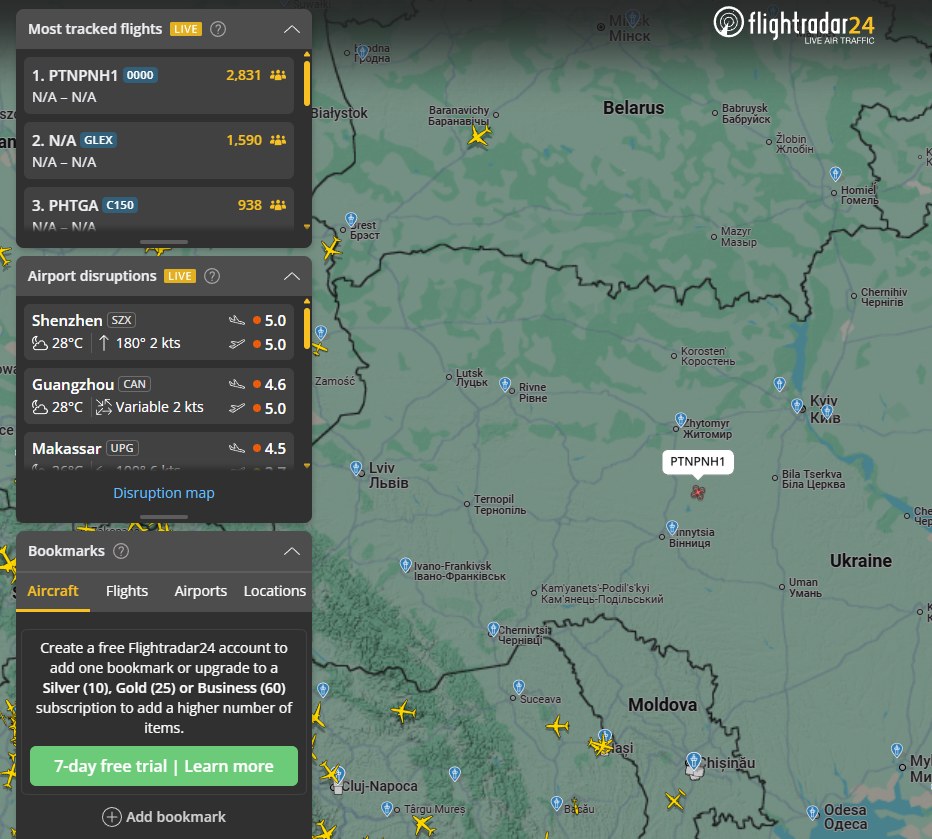Collapse the Bookmarks panel
The height and width of the screenshot is (839, 932).
click(292, 551)
